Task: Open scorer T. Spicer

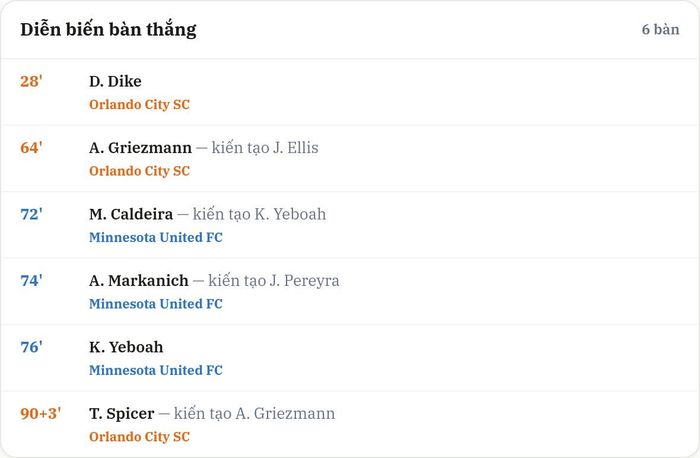Action: pos(121,414)
